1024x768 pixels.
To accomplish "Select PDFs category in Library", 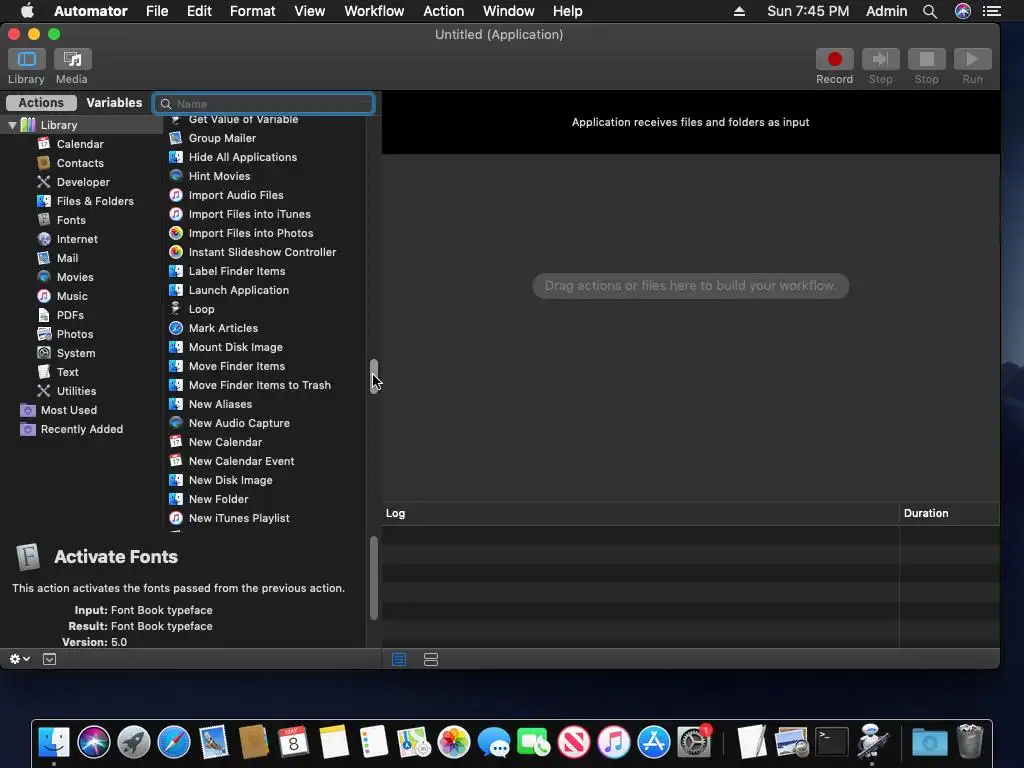I will pos(70,314).
